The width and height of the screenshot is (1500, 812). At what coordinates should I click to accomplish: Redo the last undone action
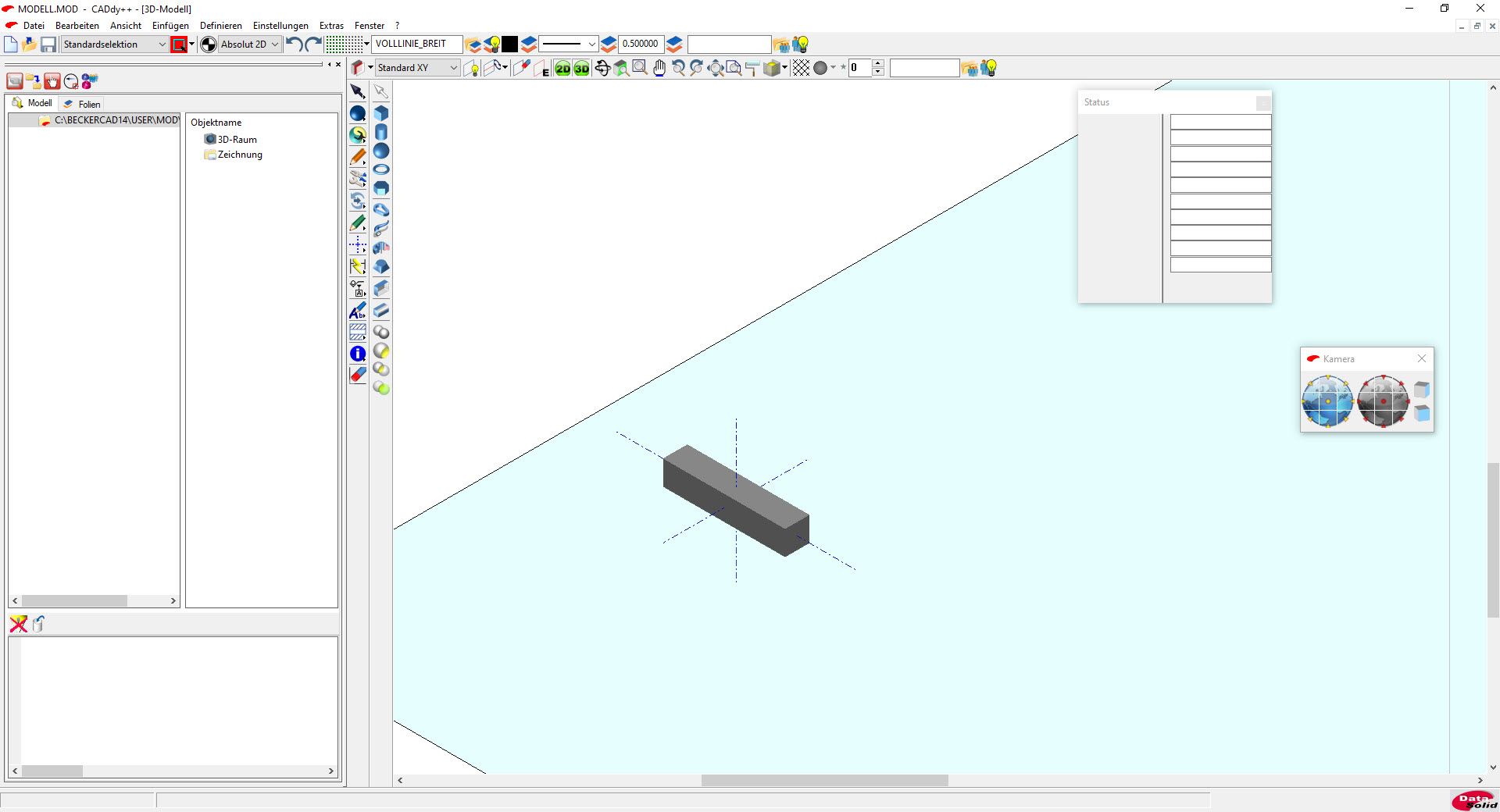point(313,45)
